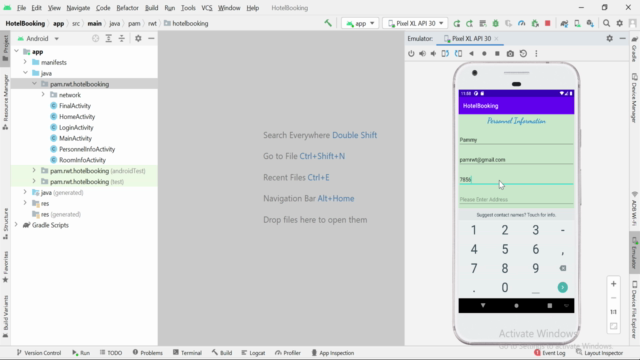
Task: Click the Debug app bug icon
Action: pos(496,24)
